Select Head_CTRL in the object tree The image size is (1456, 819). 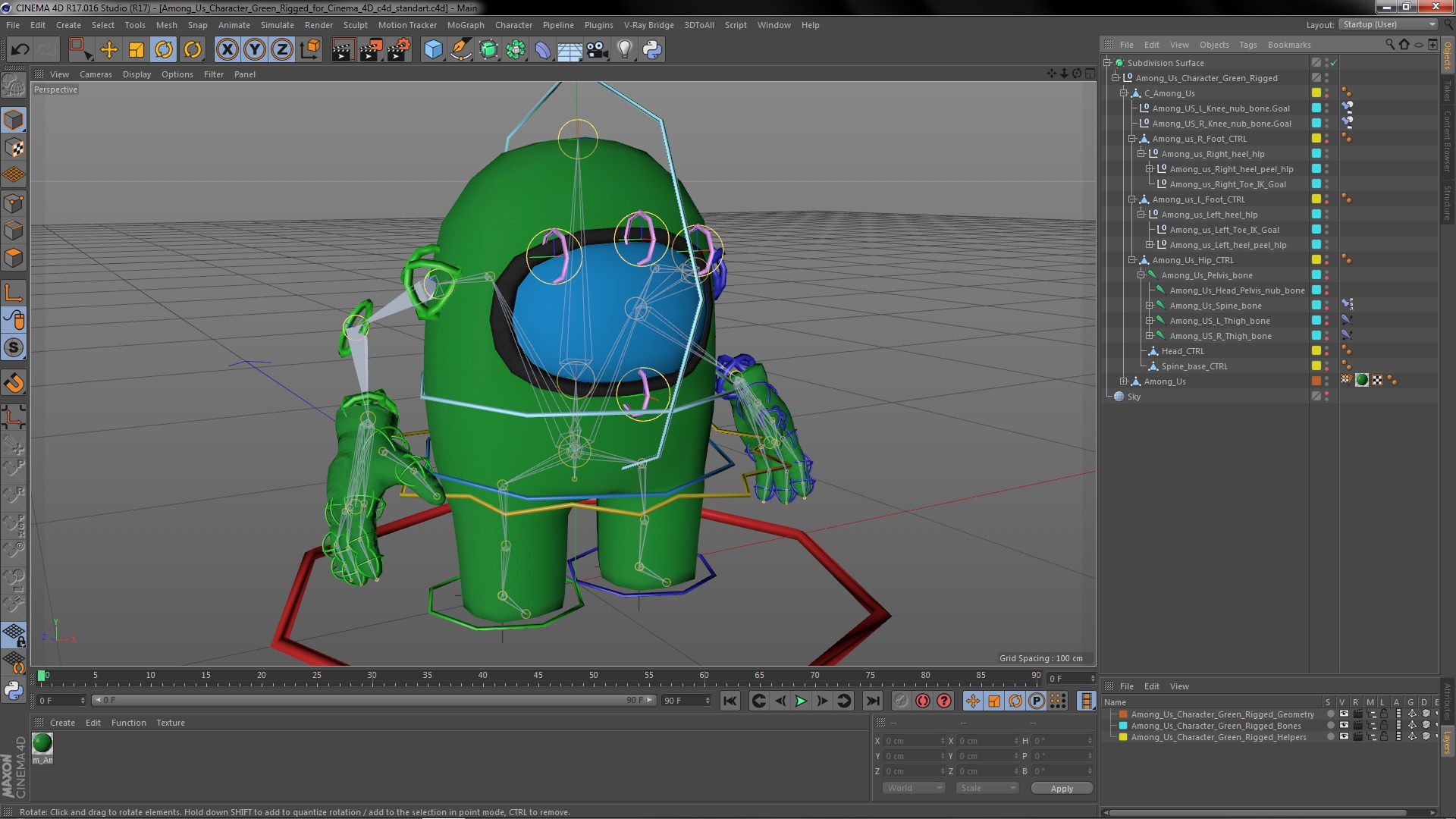pos(1182,351)
